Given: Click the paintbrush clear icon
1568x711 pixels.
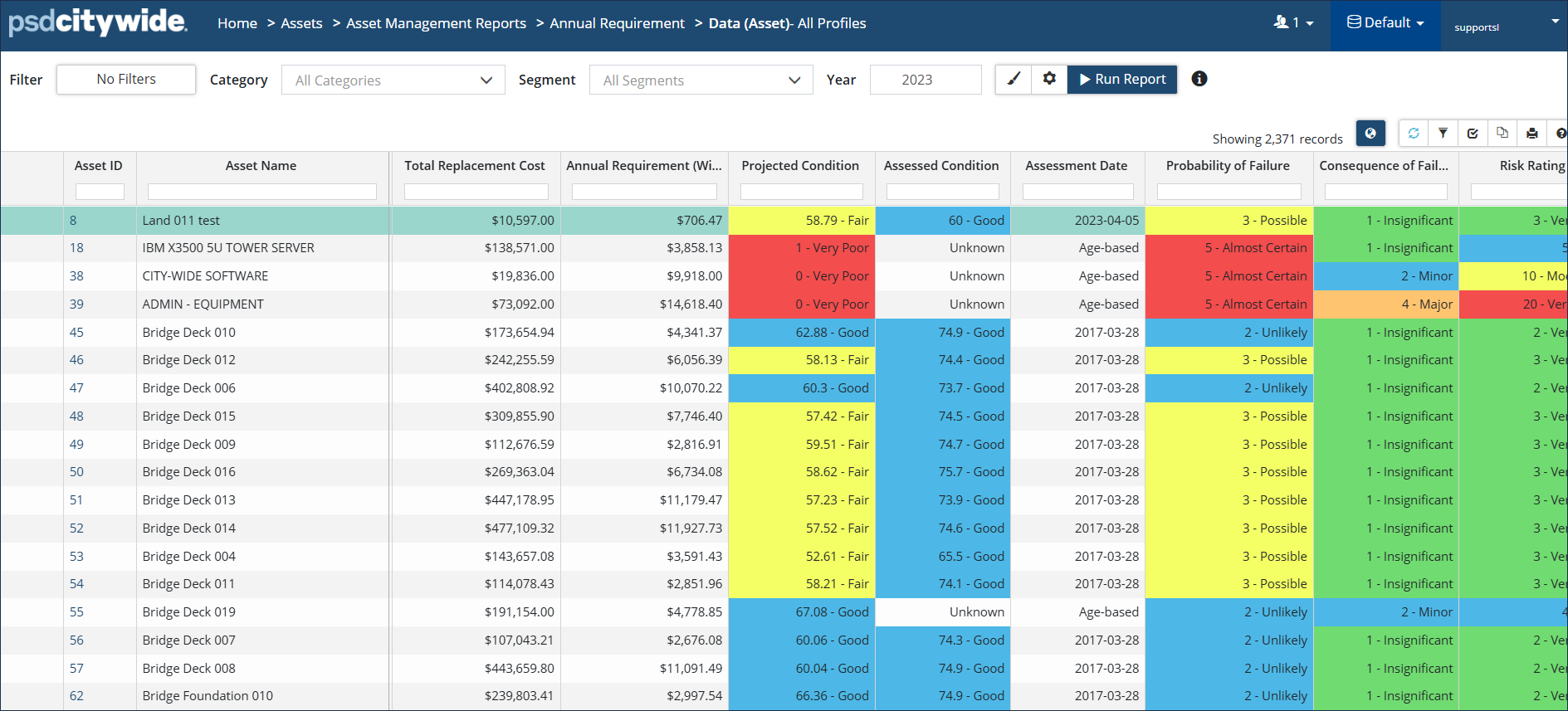Looking at the screenshot, I should click(1013, 79).
